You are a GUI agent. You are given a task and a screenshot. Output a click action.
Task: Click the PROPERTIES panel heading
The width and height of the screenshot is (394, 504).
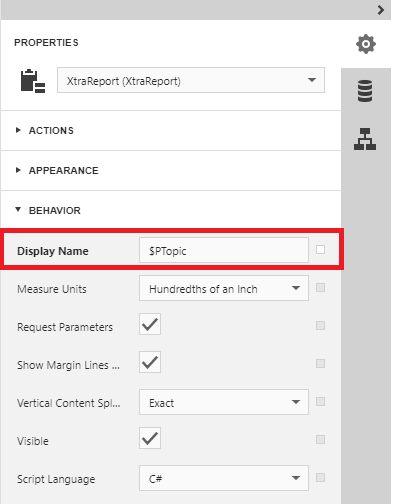(46, 43)
